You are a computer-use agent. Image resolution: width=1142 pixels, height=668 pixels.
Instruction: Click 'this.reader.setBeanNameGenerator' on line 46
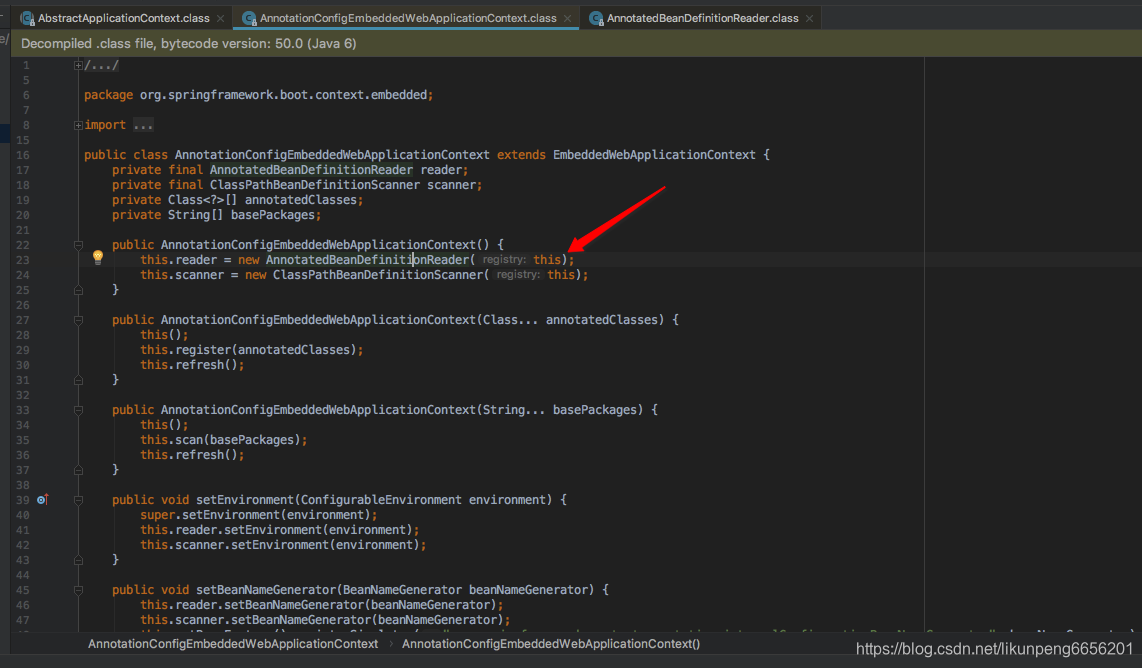(x=252, y=605)
